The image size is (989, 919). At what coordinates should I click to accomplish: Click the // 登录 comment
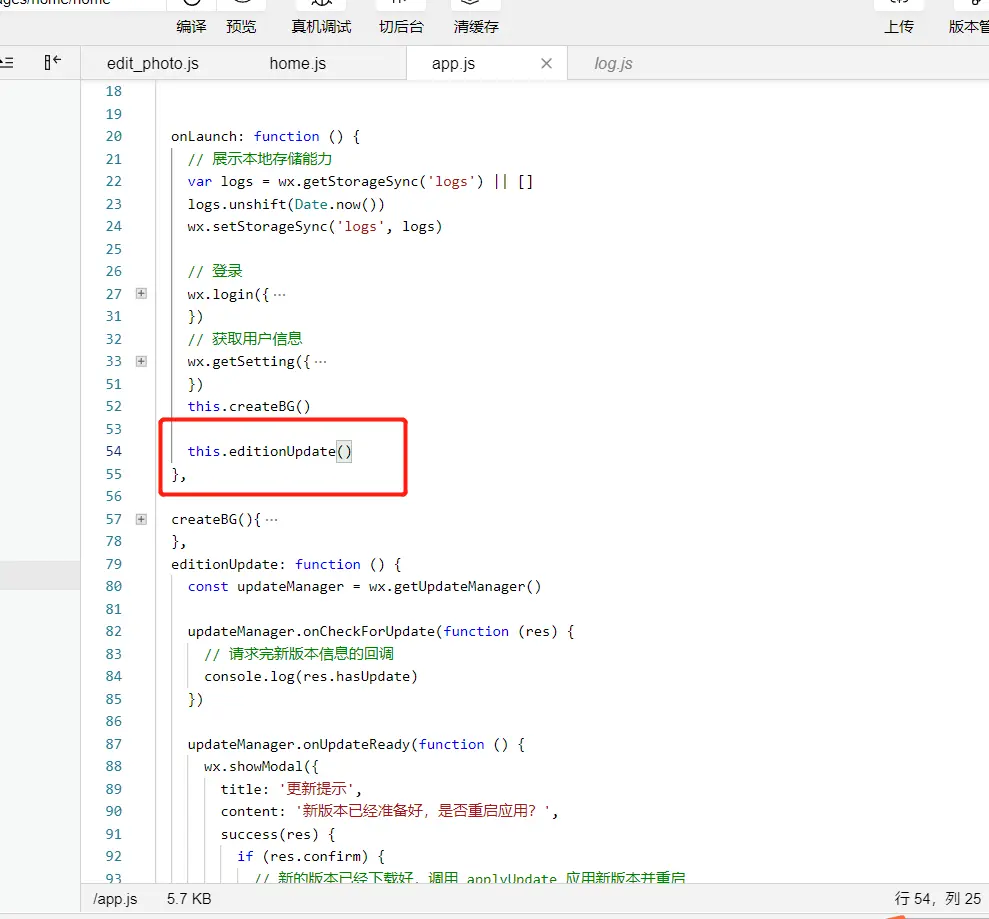point(214,271)
